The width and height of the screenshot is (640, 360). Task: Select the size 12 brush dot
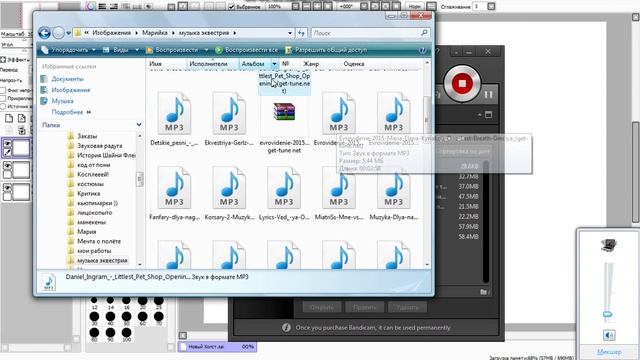coord(94,301)
